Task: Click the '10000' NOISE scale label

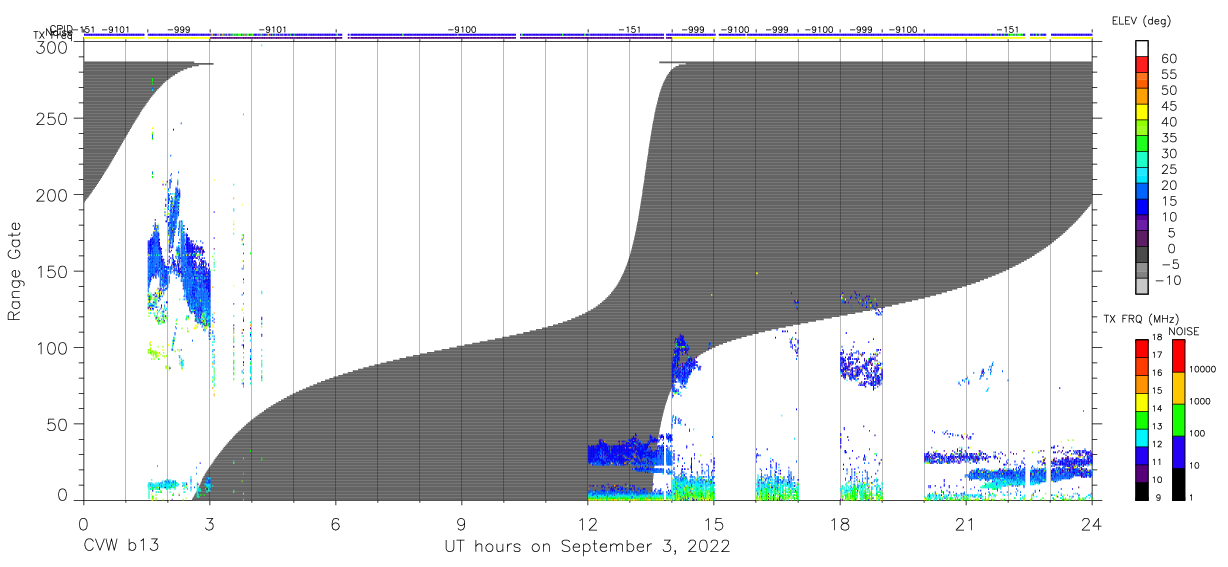Action: pos(1201,369)
